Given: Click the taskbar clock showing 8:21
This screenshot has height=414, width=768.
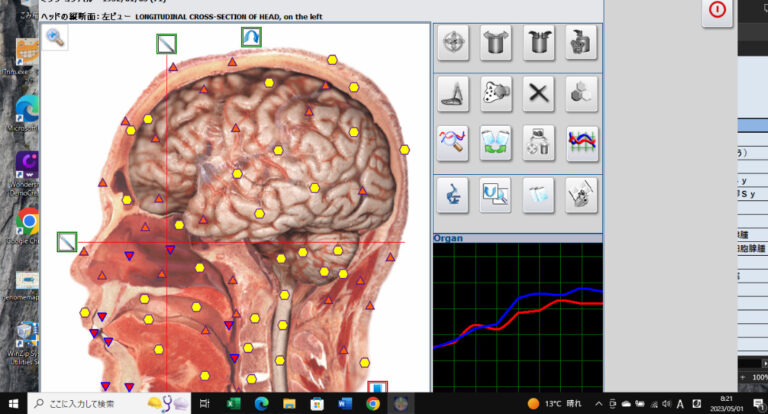Looking at the screenshot, I should [727, 404].
